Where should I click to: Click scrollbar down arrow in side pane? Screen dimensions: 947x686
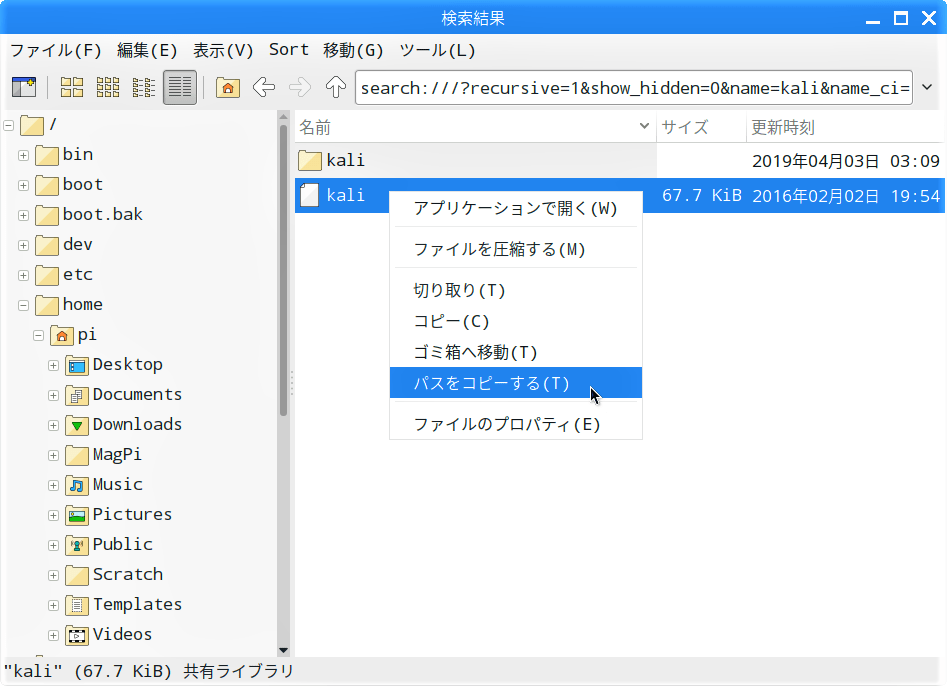click(283, 650)
